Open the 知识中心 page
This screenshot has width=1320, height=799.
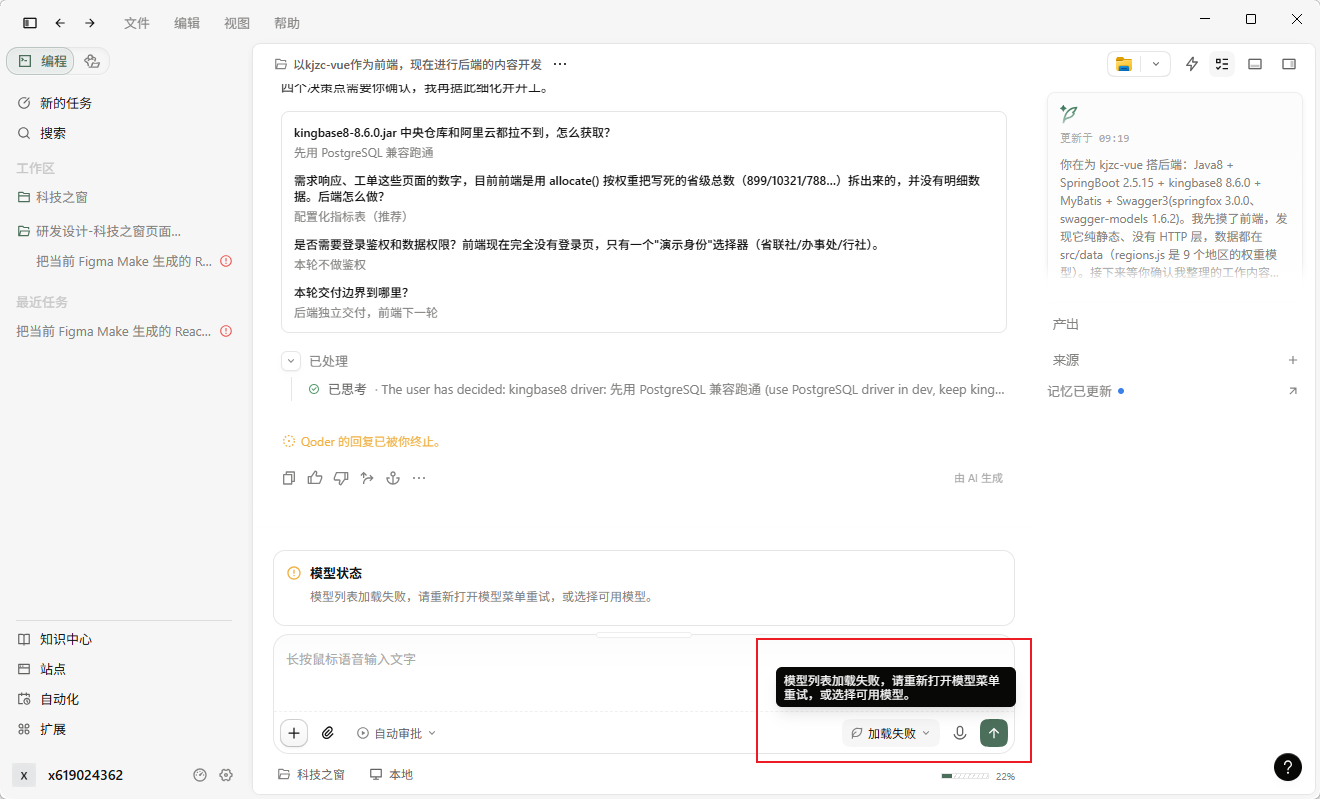coord(66,639)
